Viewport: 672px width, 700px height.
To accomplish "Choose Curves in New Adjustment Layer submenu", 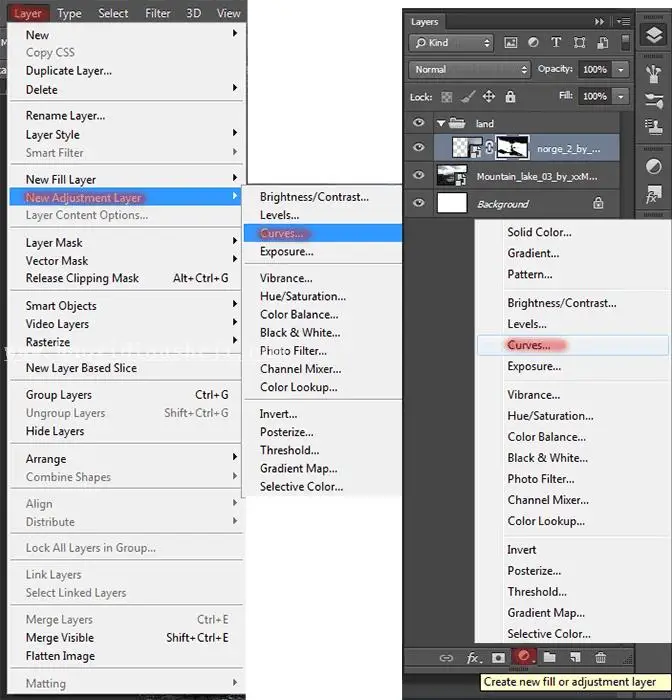I will point(323,233).
